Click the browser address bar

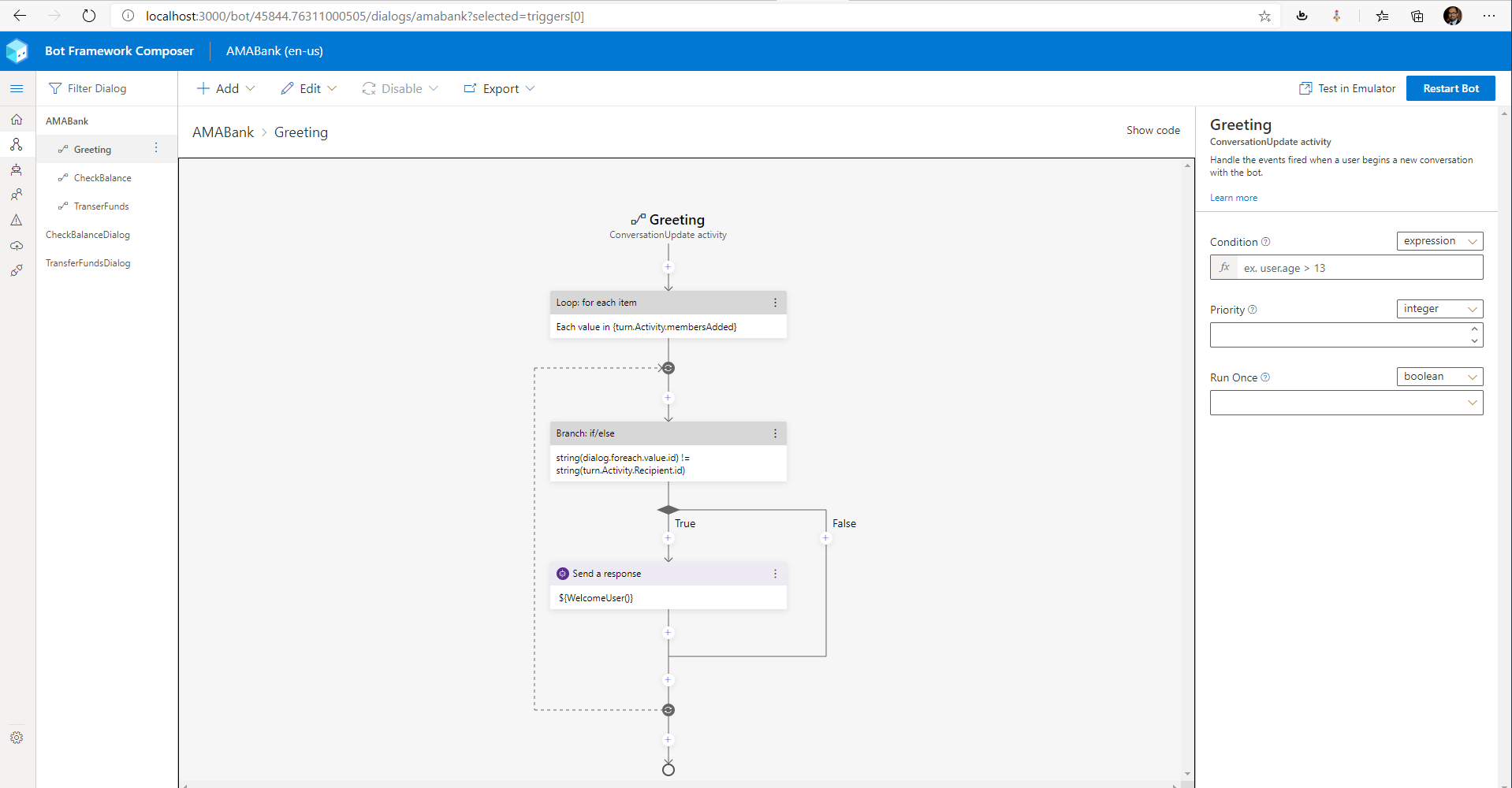pos(694,16)
